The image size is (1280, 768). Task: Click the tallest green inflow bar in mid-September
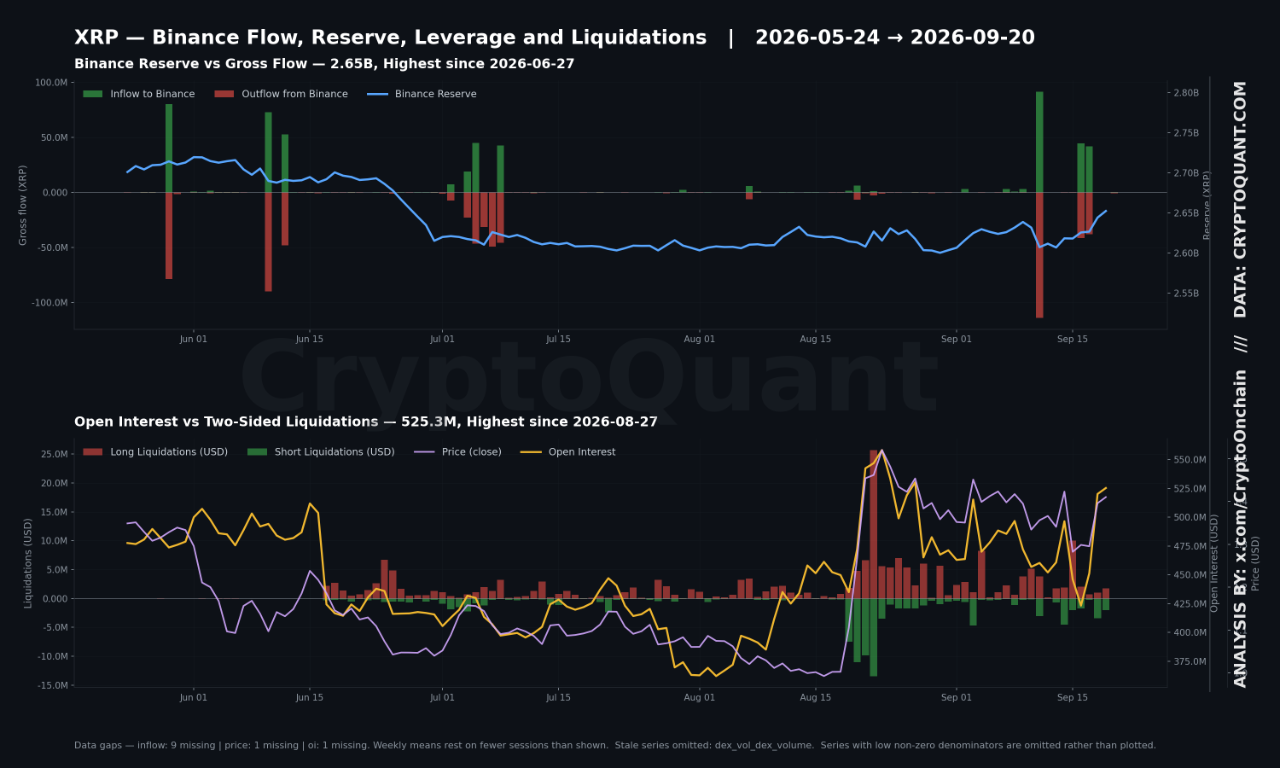pos(1040,142)
